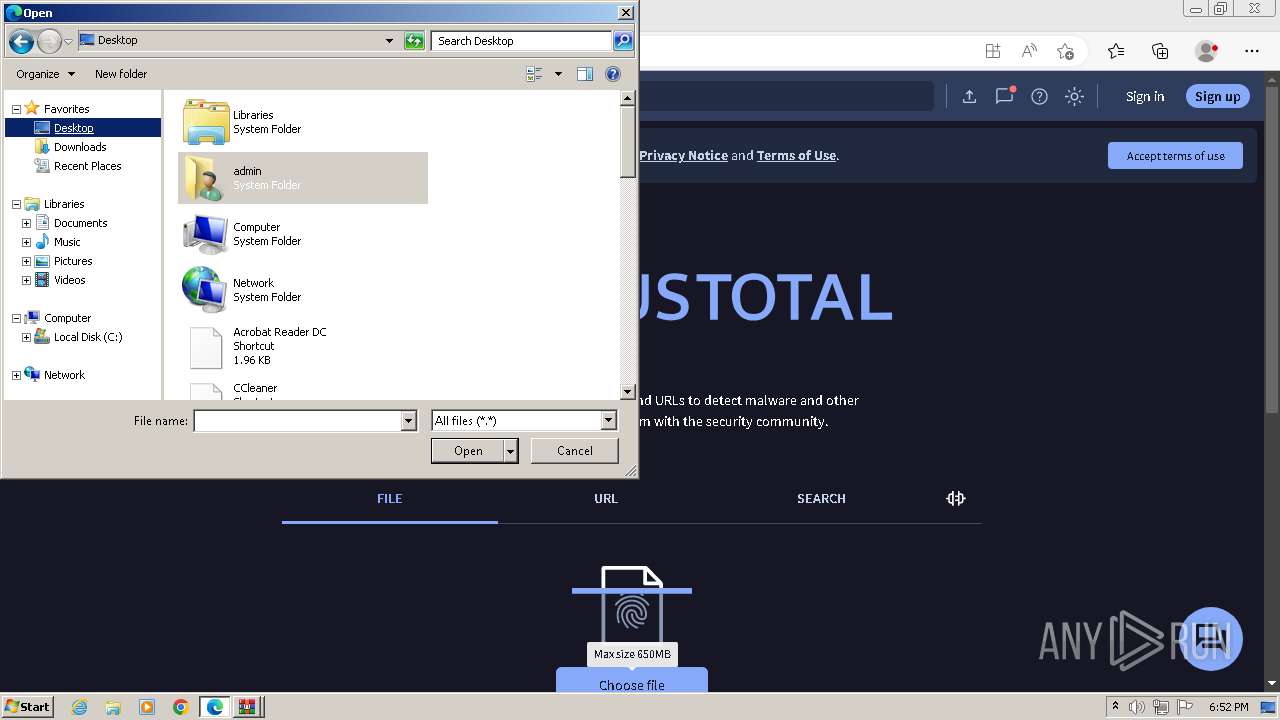Click the Sign in link

(x=1145, y=96)
